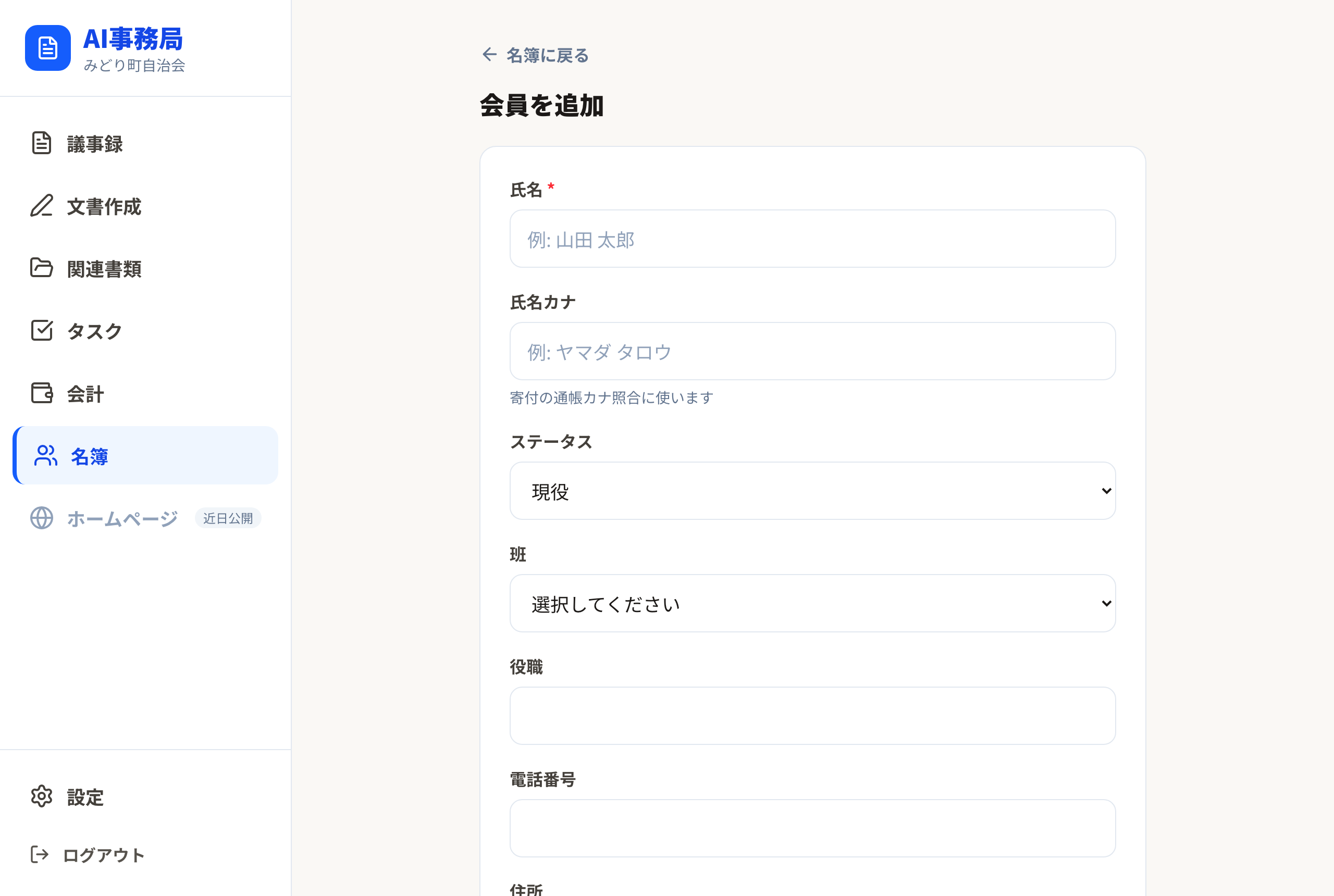Focus the 役職 input field
Screen dimensions: 1334x896
pos(812,716)
